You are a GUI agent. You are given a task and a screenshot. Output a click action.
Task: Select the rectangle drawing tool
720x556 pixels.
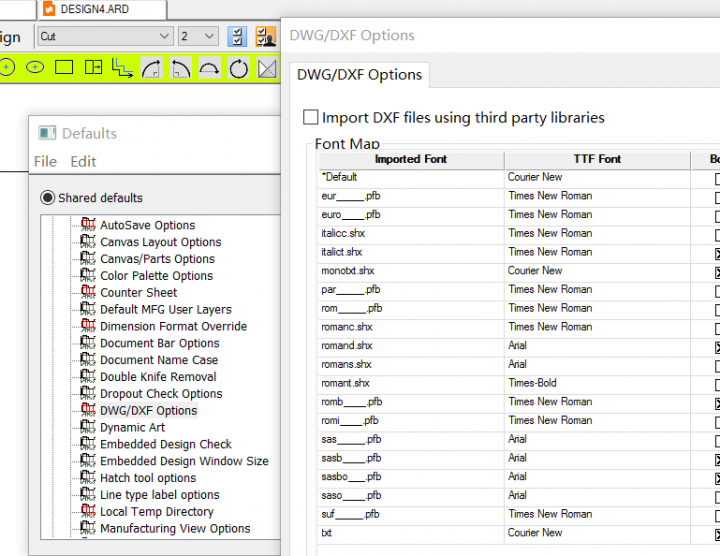pos(64,68)
